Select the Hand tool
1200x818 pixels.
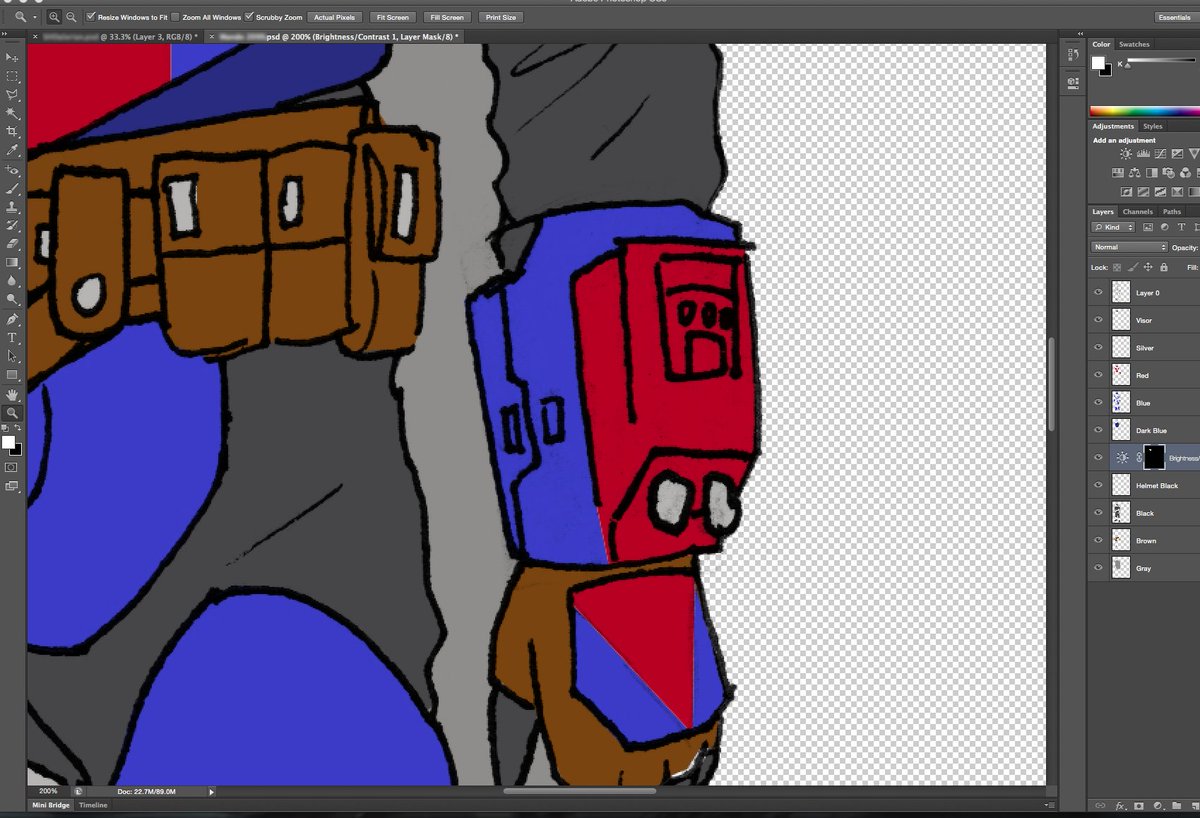coord(12,395)
